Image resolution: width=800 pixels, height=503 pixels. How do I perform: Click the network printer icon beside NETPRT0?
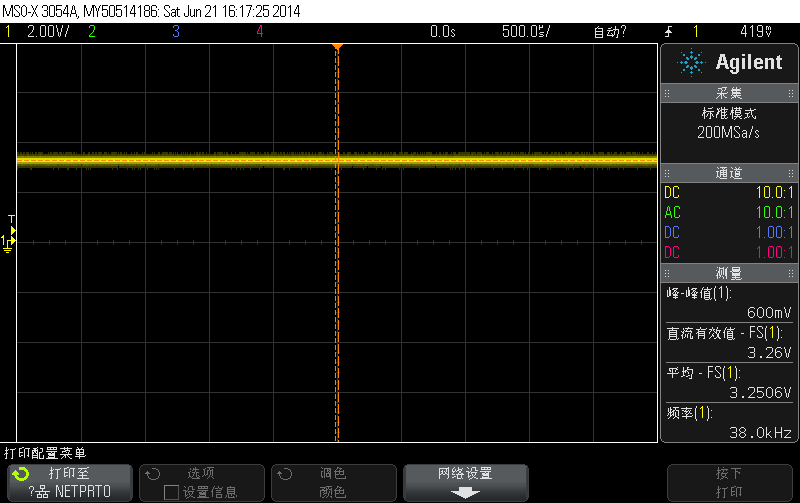pyautogui.click(x=42, y=492)
